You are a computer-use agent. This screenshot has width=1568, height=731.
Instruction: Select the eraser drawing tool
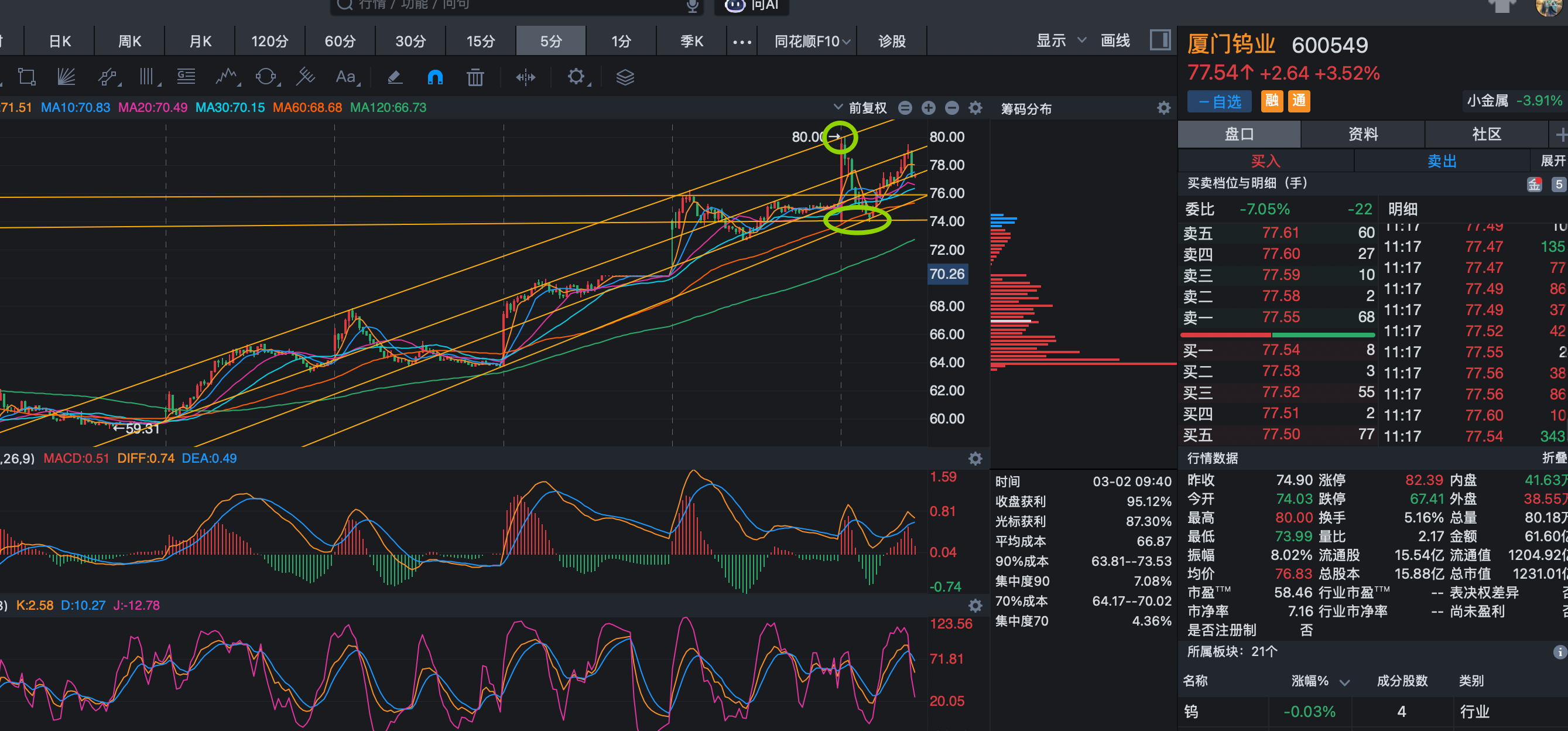[395, 77]
